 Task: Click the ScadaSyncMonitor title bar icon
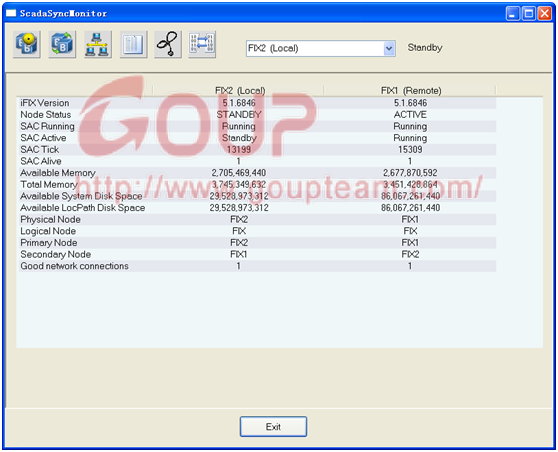pyautogui.click(x=11, y=13)
